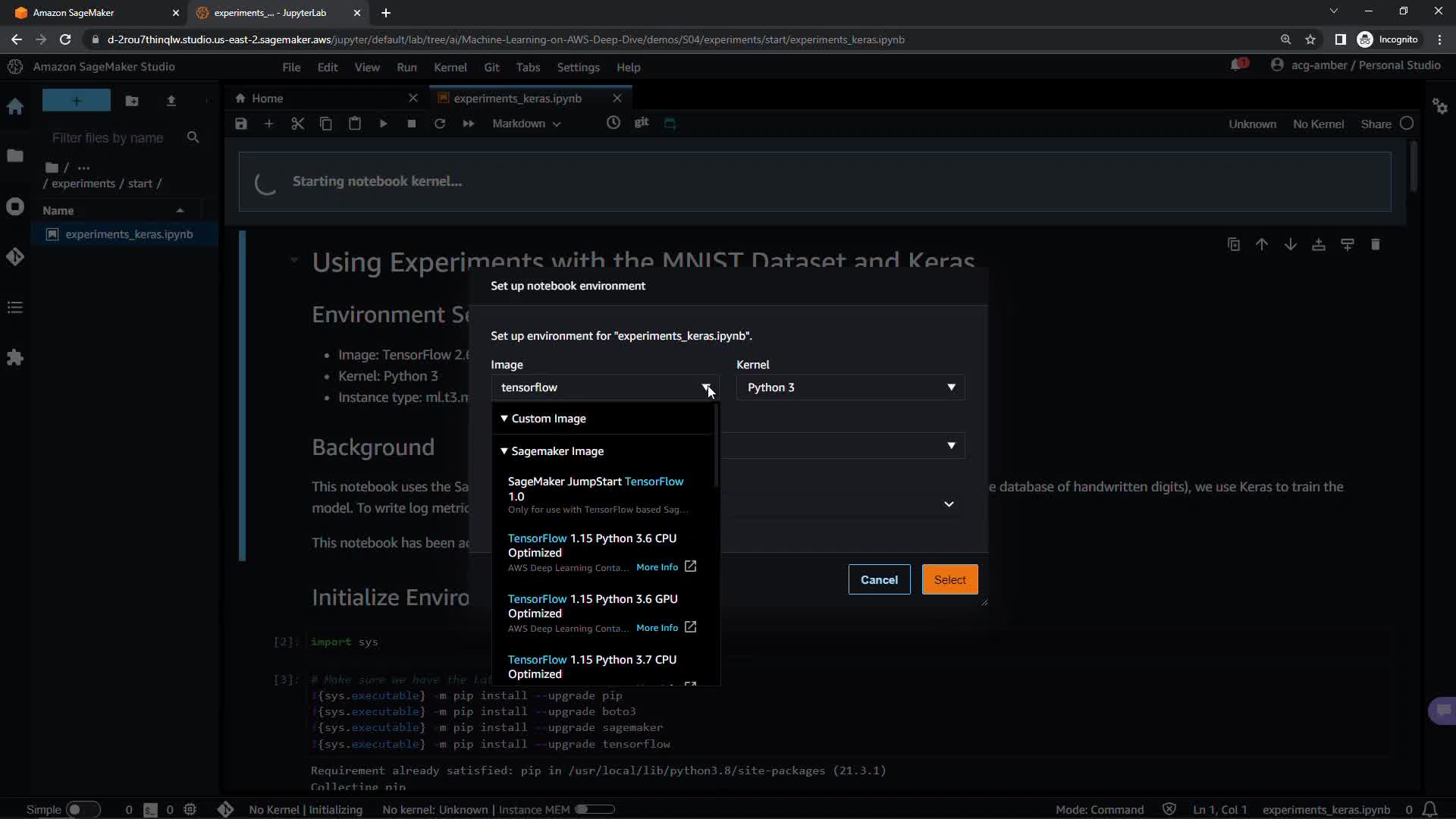1456x819 pixels.
Task: Click the upload files icon
Action: coord(171,101)
